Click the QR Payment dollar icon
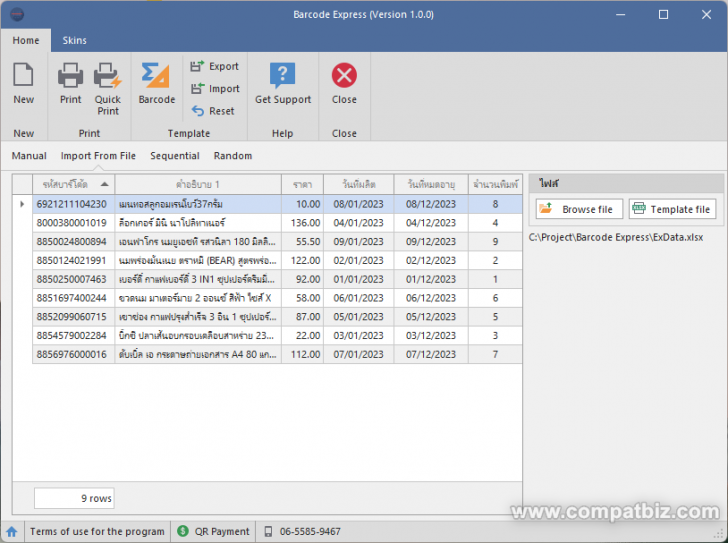728x543 pixels. tap(183, 531)
